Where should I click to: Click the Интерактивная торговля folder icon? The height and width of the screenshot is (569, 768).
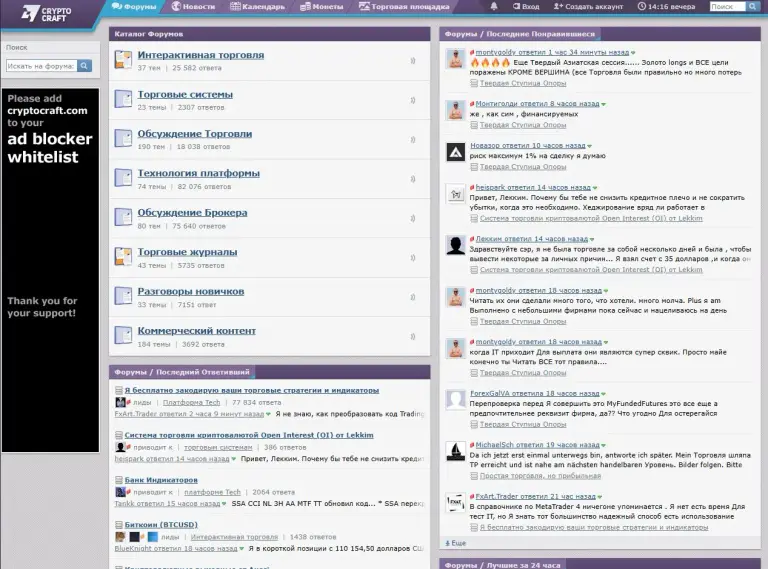coord(123,60)
